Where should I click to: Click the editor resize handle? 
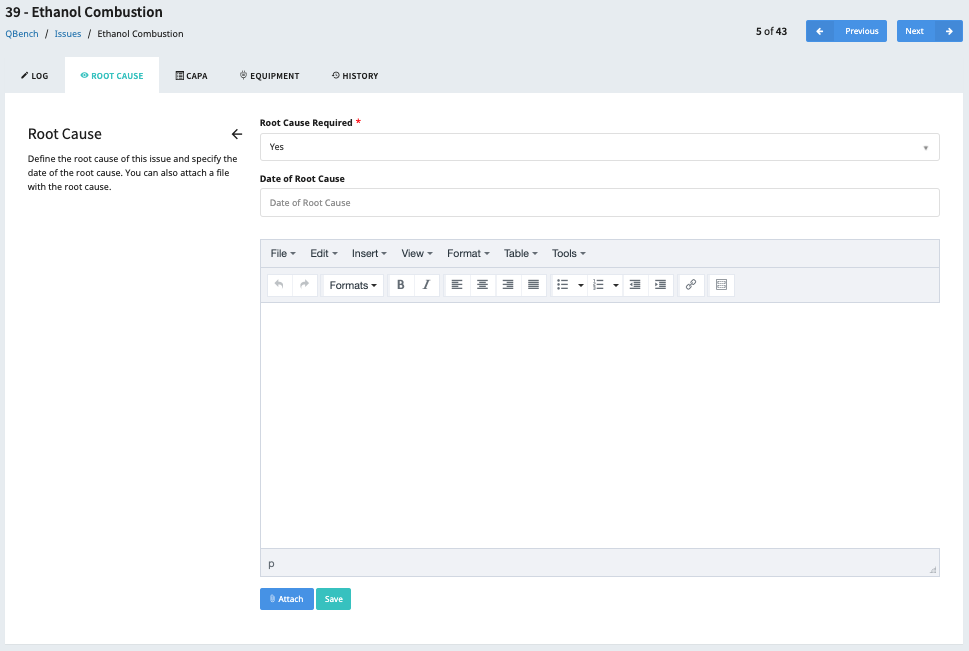click(933, 570)
